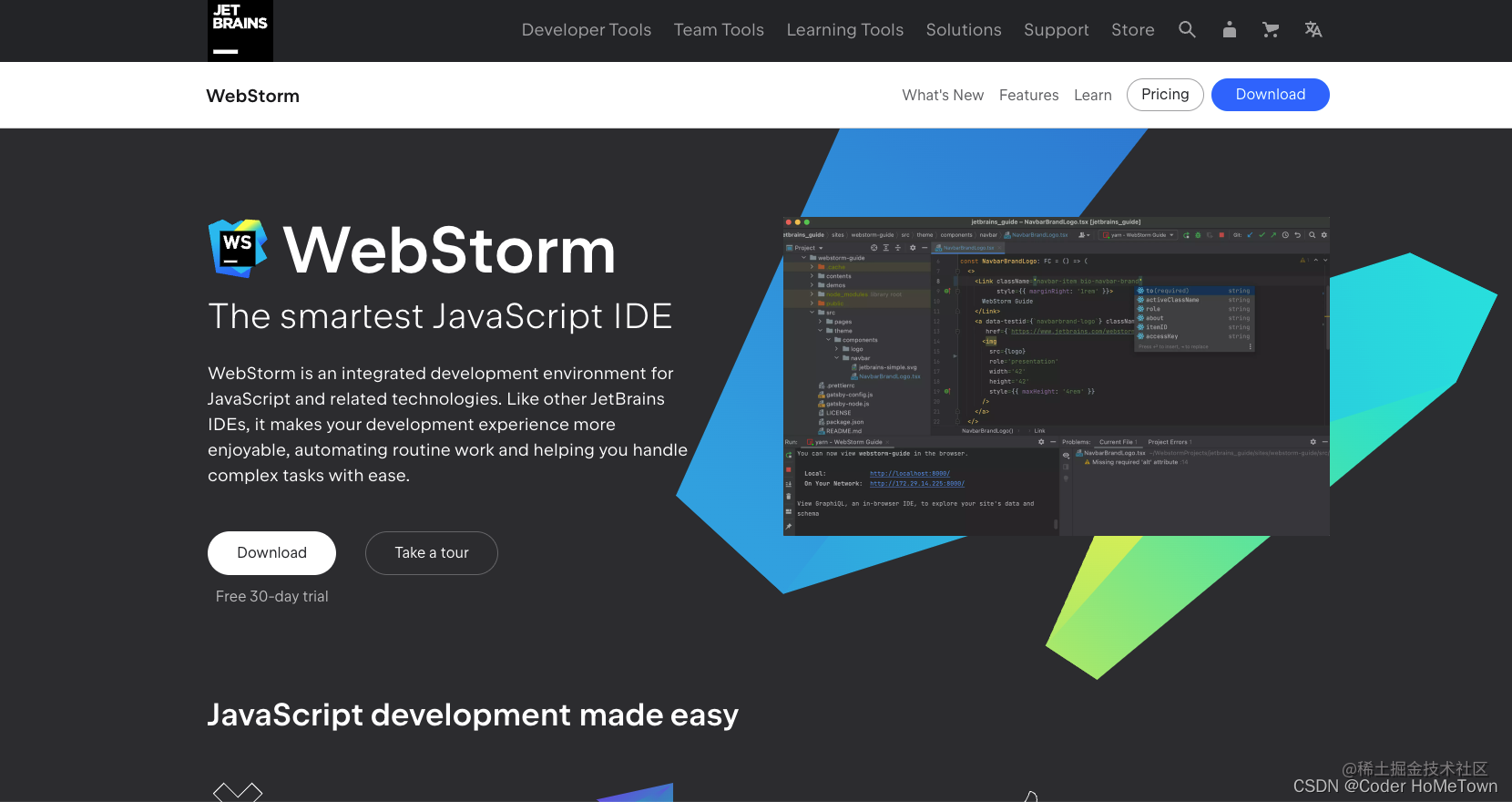The image size is (1512, 802).
Task: Click the WS WebStorm product logo
Action: click(238, 248)
